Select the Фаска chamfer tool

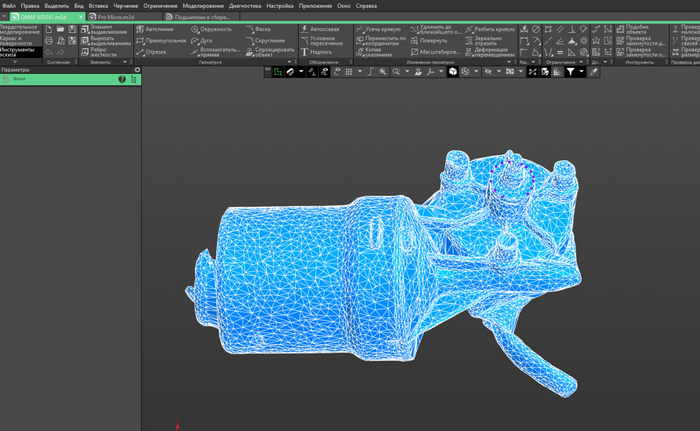[x=262, y=30]
